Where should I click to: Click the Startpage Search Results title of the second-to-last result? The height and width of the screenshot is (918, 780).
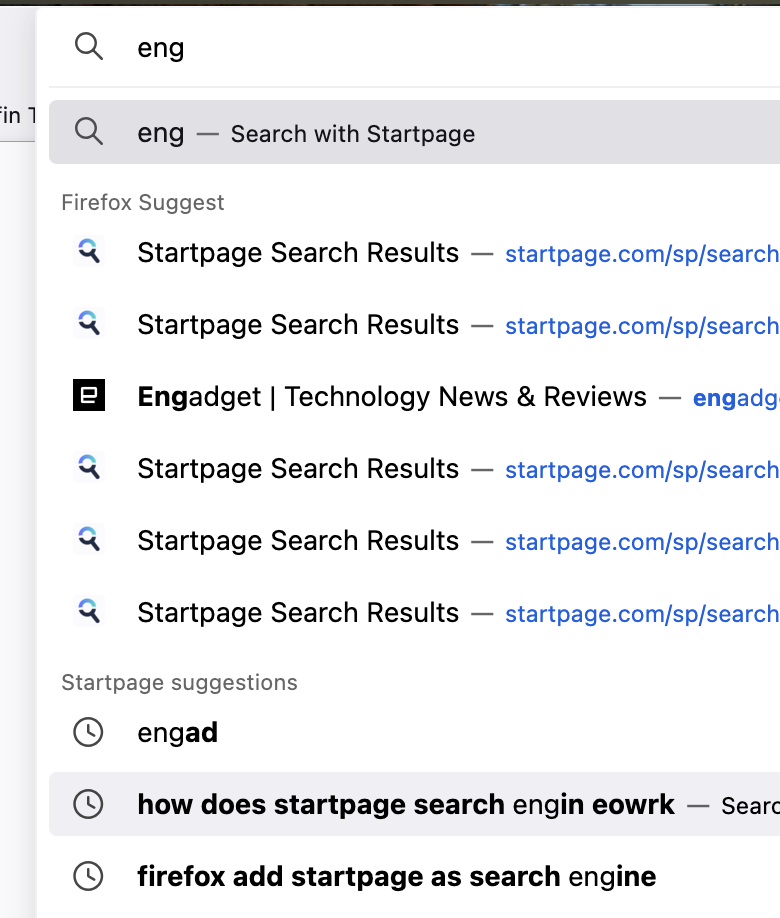click(298, 540)
